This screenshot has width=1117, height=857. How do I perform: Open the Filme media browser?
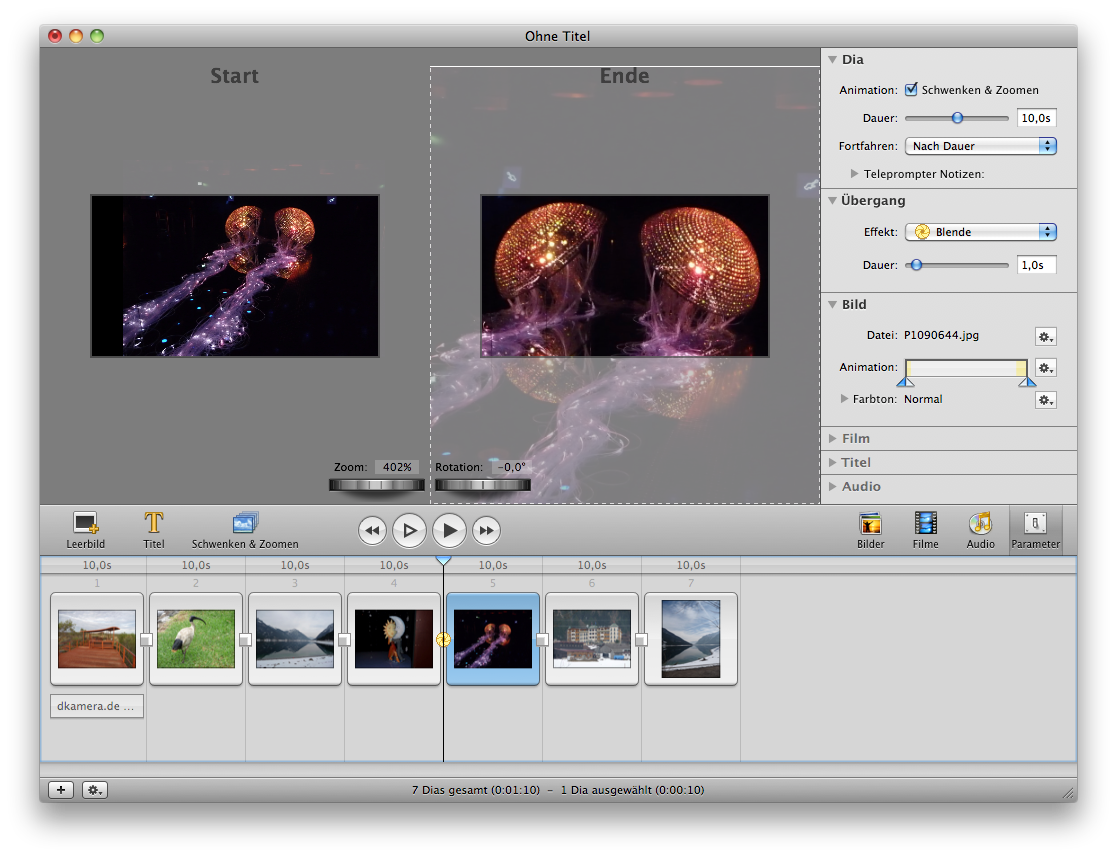tap(925, 531)
